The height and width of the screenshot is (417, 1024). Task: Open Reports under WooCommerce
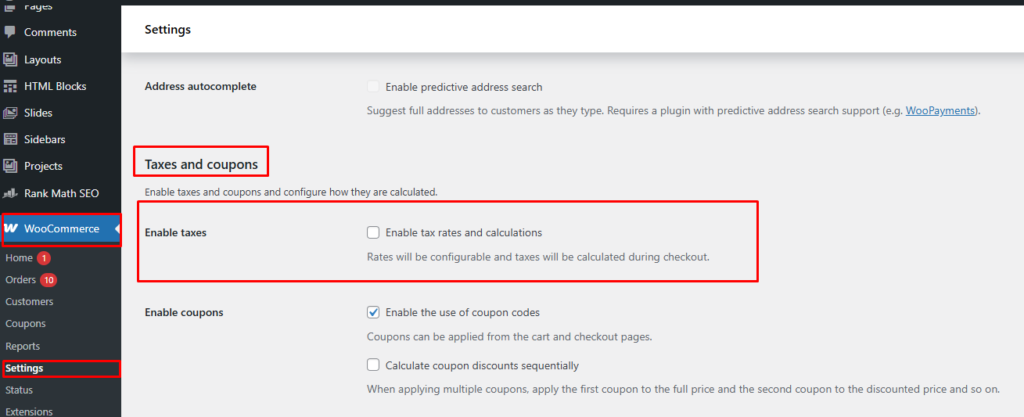[23, 346]
